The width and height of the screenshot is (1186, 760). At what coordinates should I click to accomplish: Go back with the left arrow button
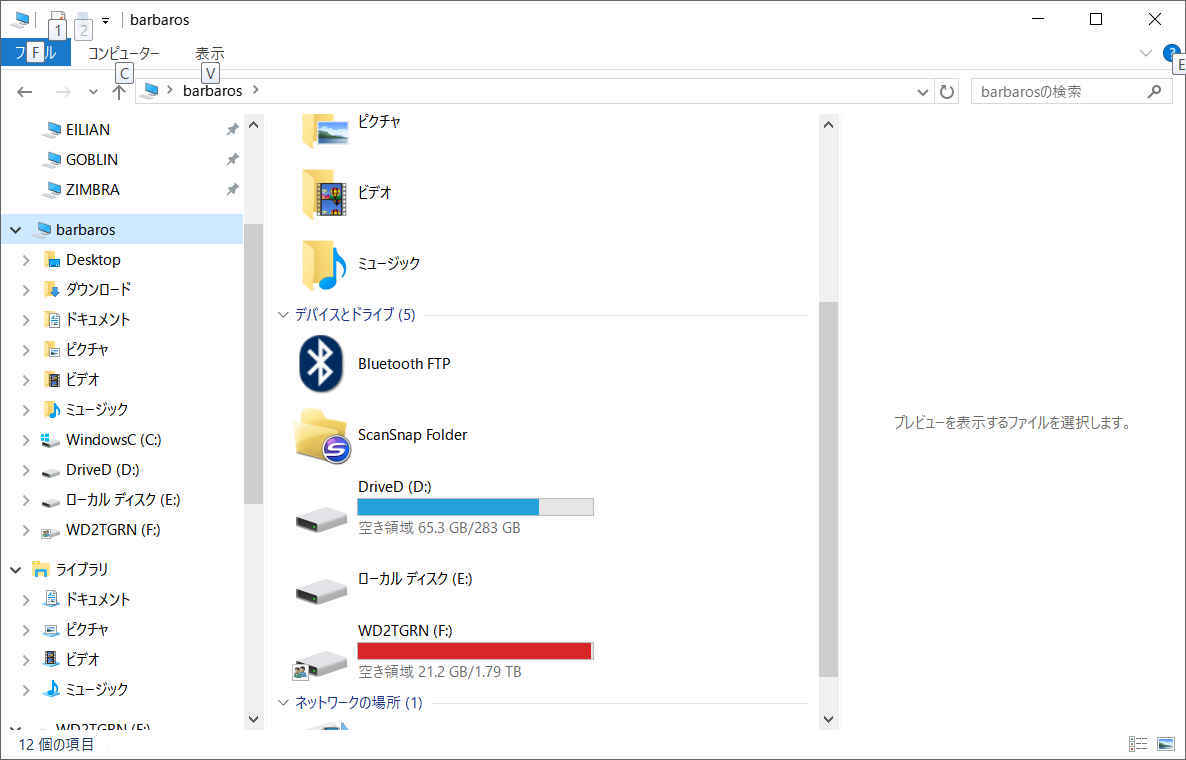(x=25, y=92)
